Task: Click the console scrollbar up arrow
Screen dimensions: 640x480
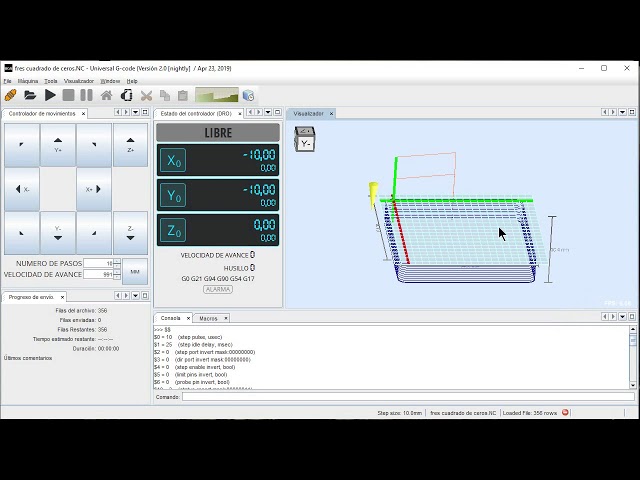Action: [x=633, y=329]
